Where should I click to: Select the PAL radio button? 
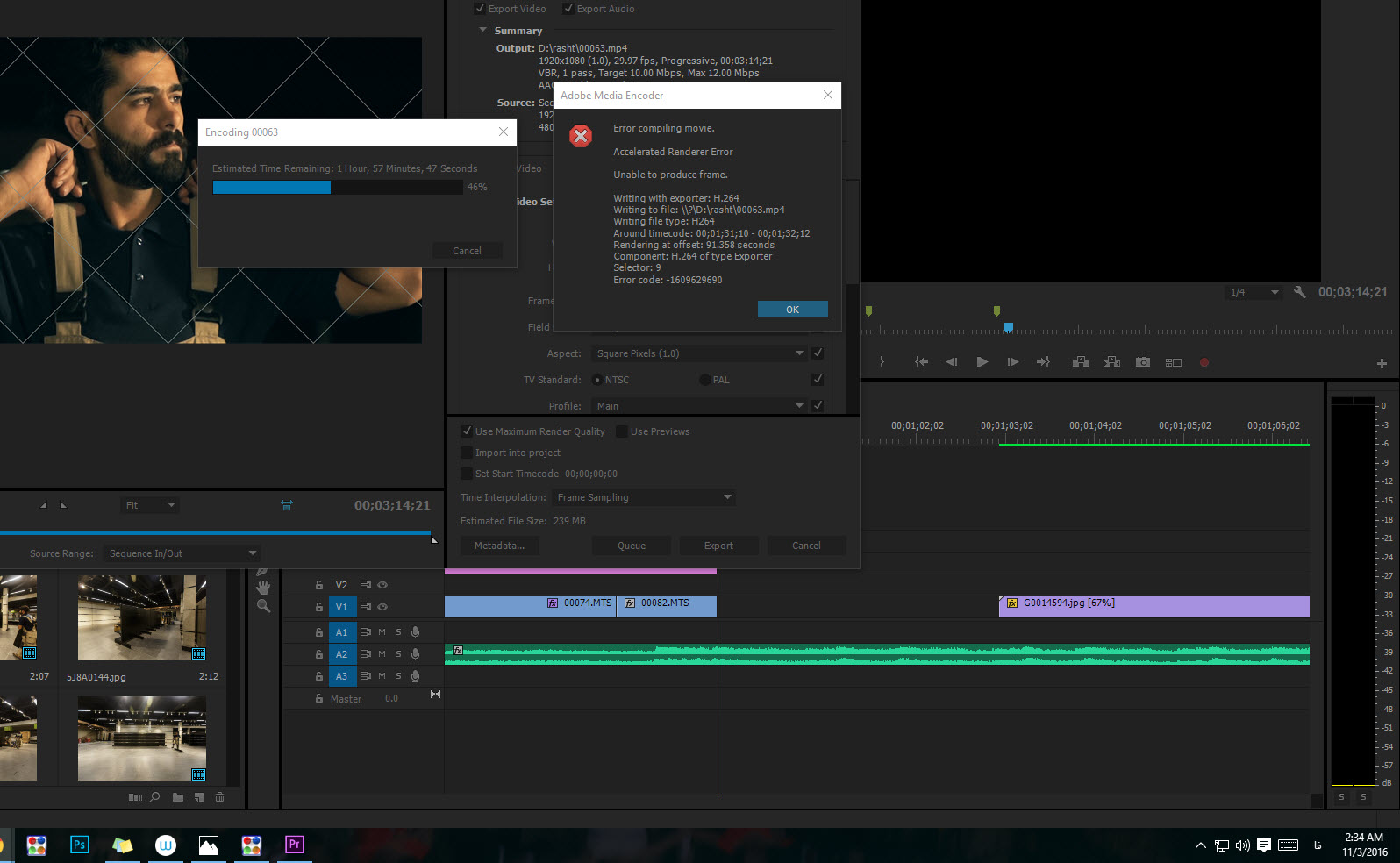tap(705, 380)
